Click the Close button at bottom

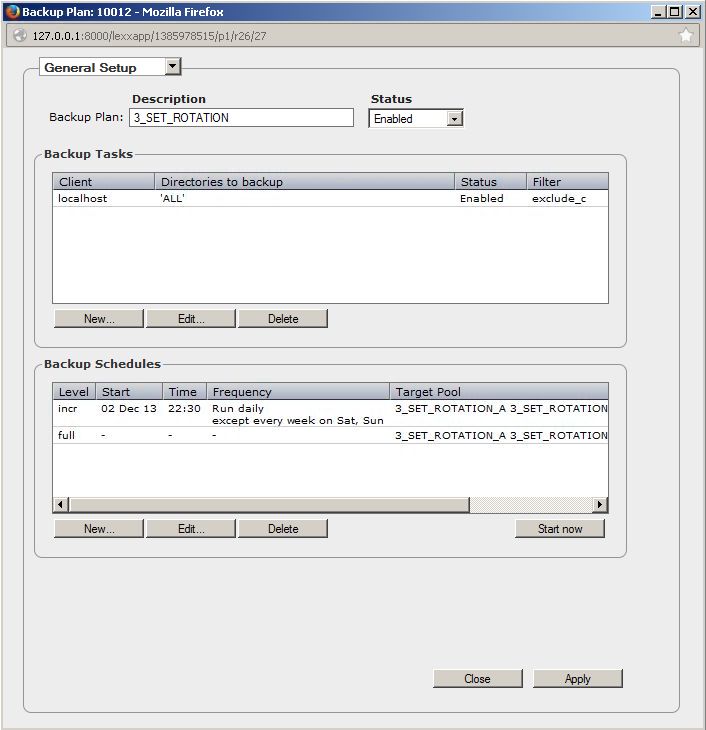[477, 679]
